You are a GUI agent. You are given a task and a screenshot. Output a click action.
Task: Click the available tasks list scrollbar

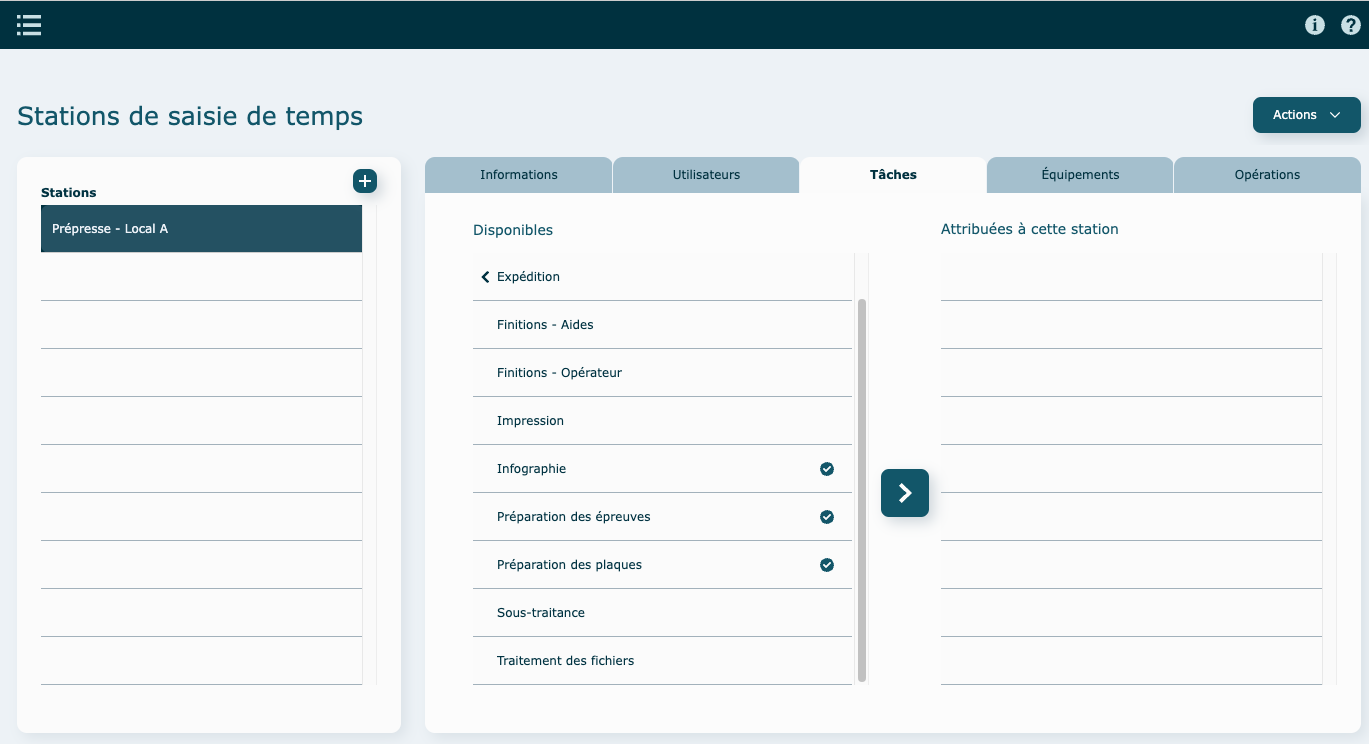tap(861, 490)
